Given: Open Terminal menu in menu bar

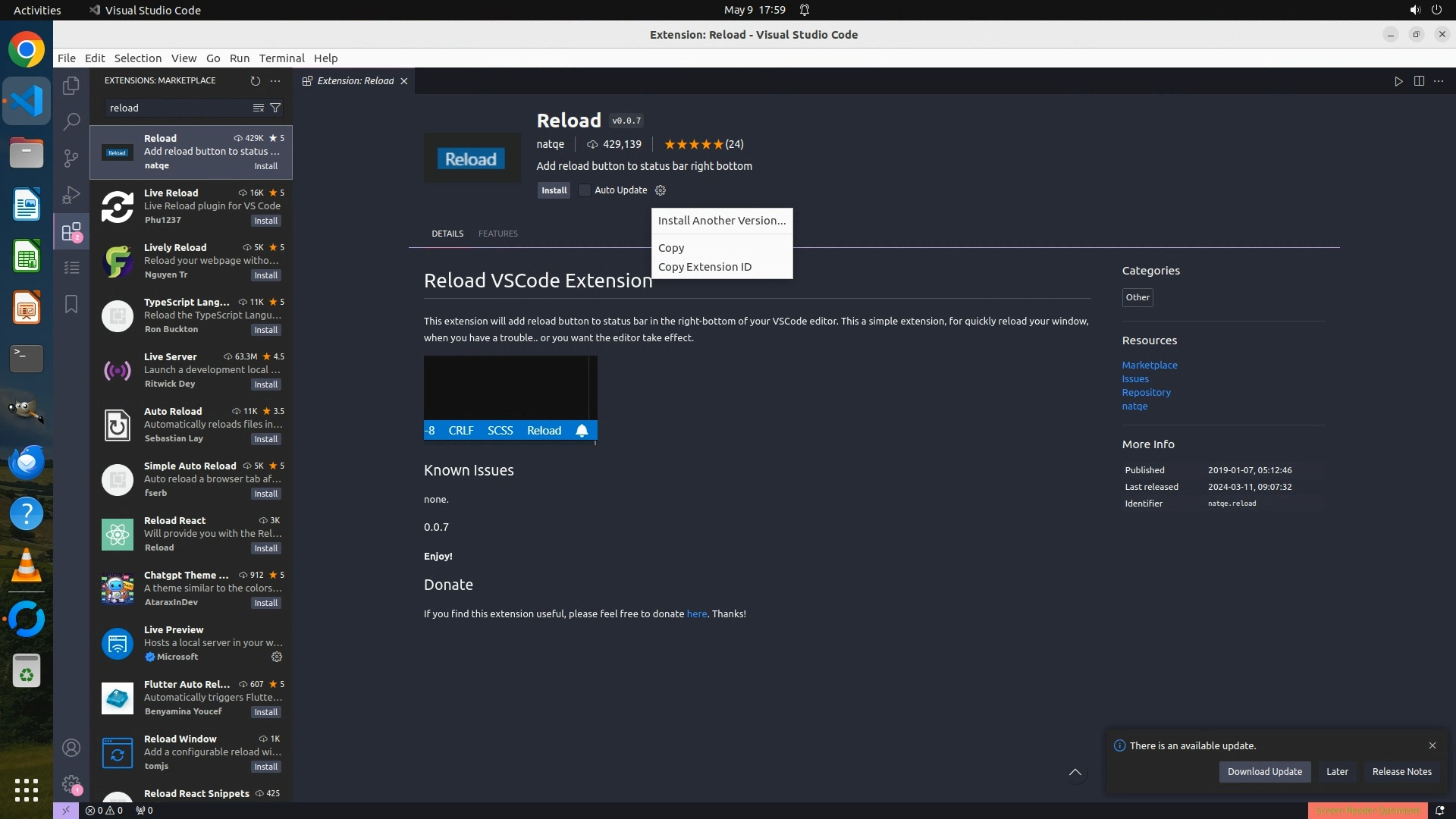Looking at the screenshot, I should pyautogui.click(x=281, y=58).
